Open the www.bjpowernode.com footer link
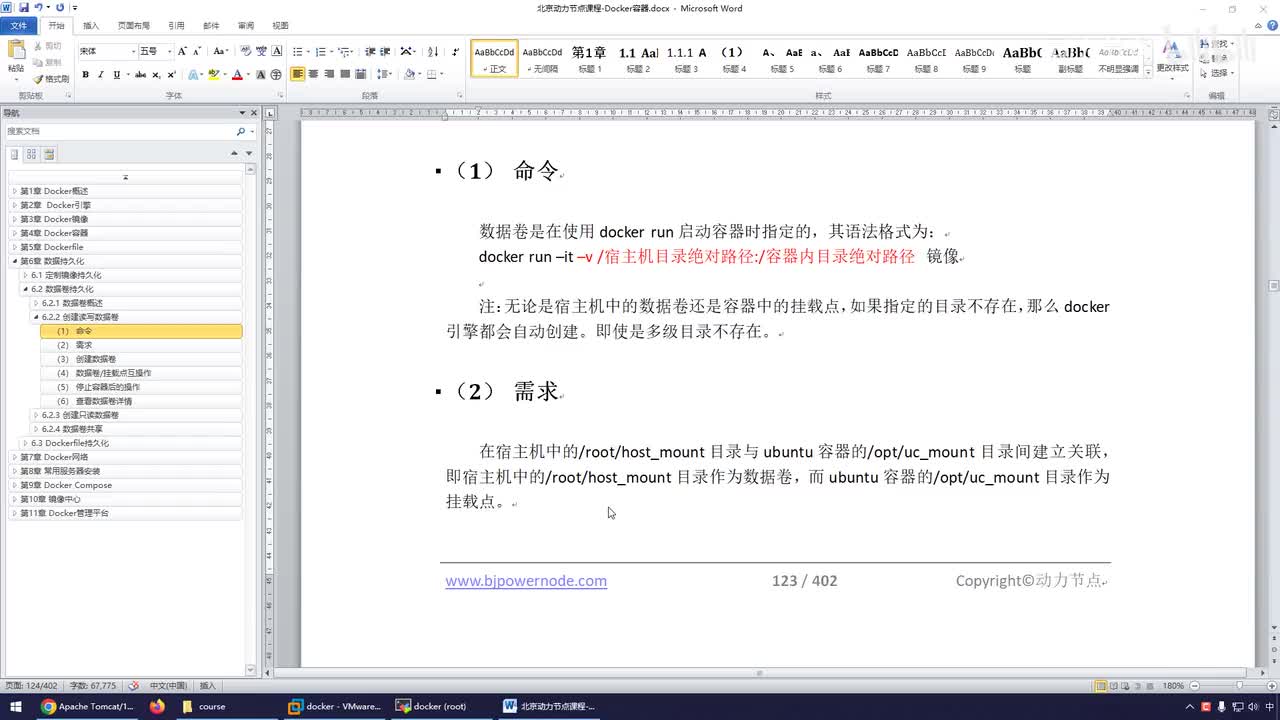The width and height of the screenshot is (1280, 720). tap(526, 581)
